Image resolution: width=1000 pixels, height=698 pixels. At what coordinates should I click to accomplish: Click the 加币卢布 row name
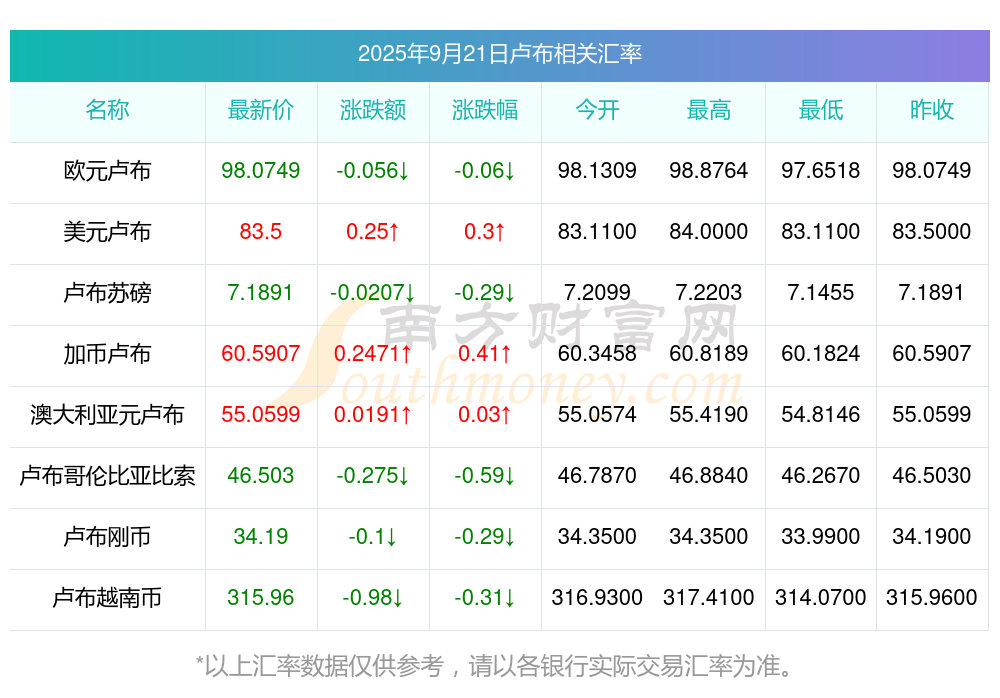pyautogui.click(x=107, y=353)
